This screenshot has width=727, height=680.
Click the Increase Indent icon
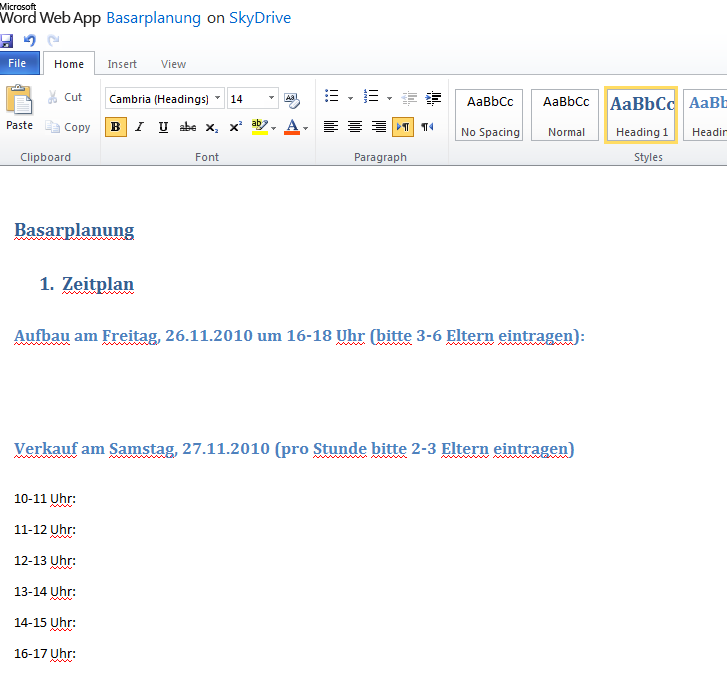click(433, 98)
